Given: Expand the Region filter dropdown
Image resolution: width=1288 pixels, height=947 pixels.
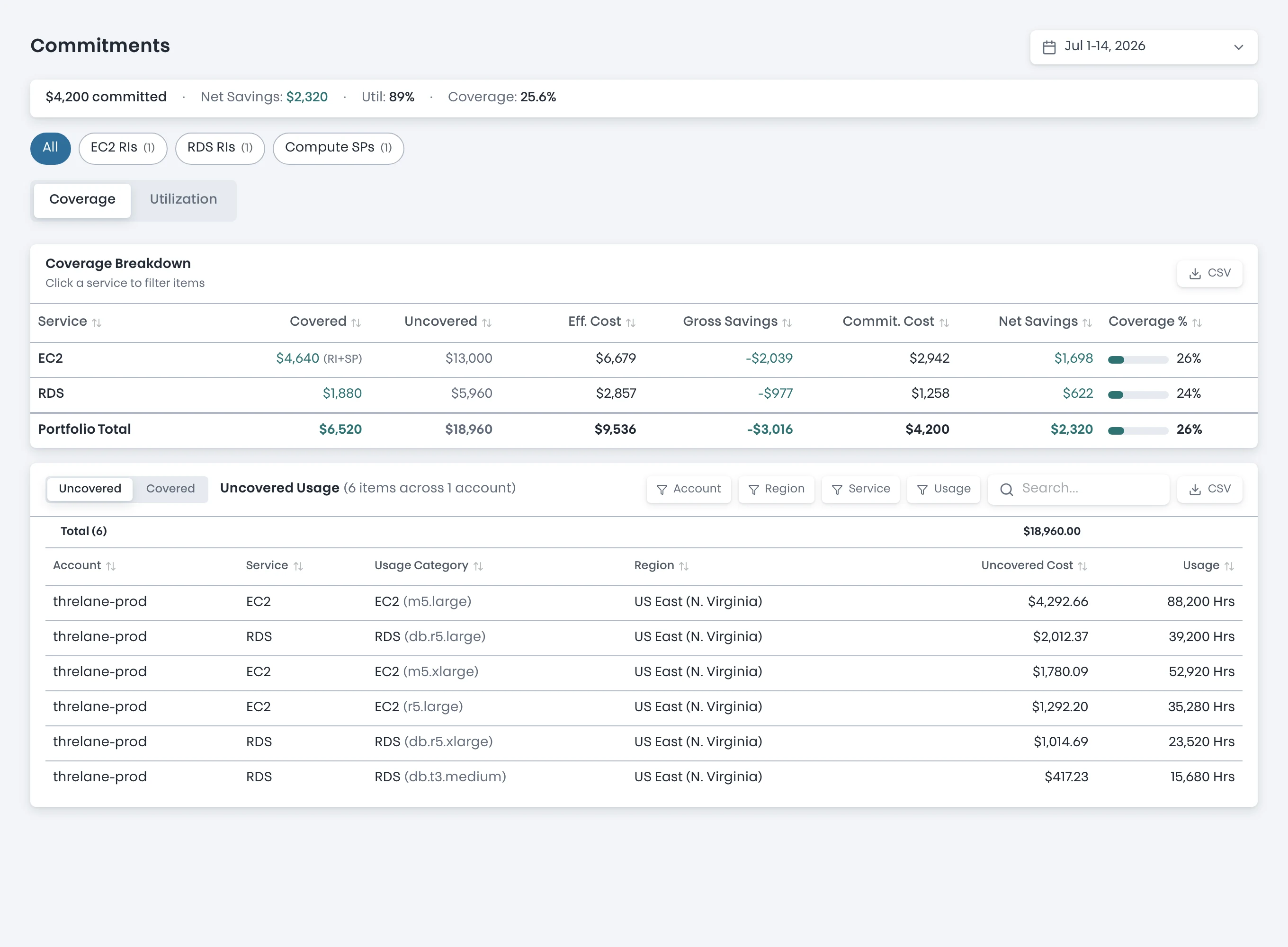Looking at the screenshot, I should coord(776,489).
